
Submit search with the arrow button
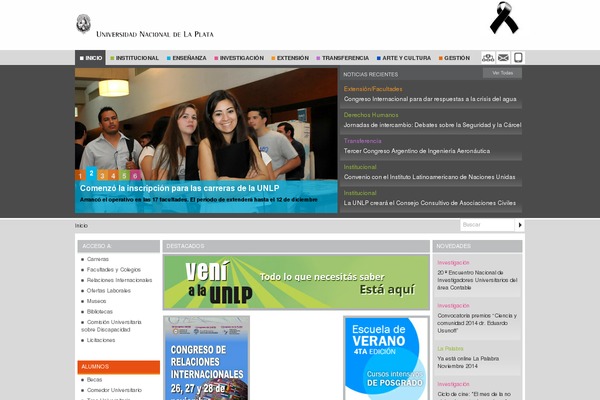click(x=520, y=225)
